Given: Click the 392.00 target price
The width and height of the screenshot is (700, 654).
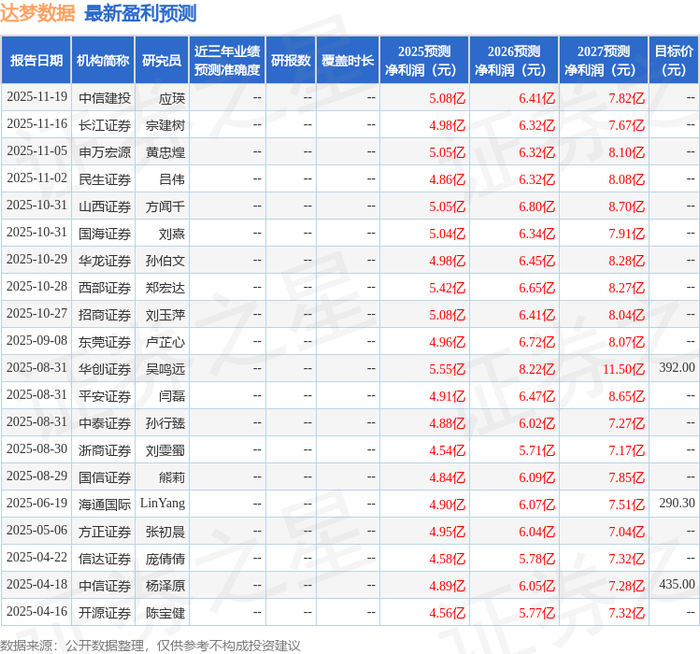Looking at the screenshot, I should coord(677,367).
